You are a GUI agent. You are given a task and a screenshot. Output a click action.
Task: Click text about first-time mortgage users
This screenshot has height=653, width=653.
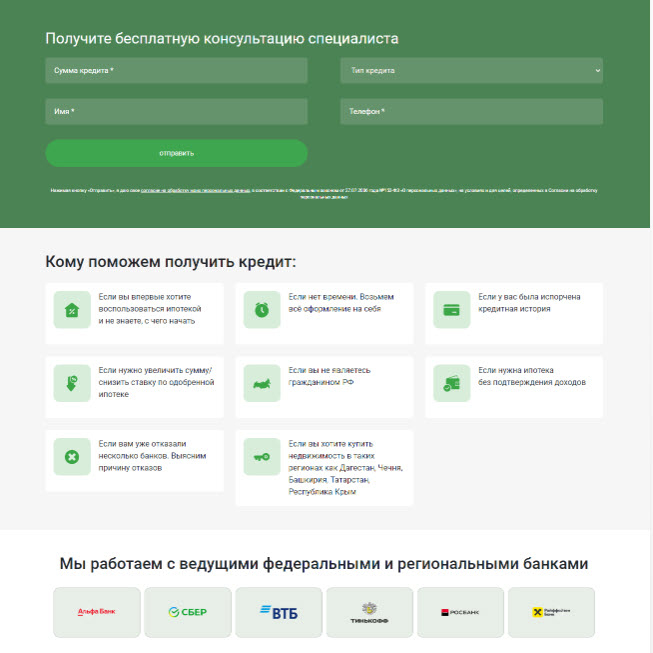[x=150, y=309]
